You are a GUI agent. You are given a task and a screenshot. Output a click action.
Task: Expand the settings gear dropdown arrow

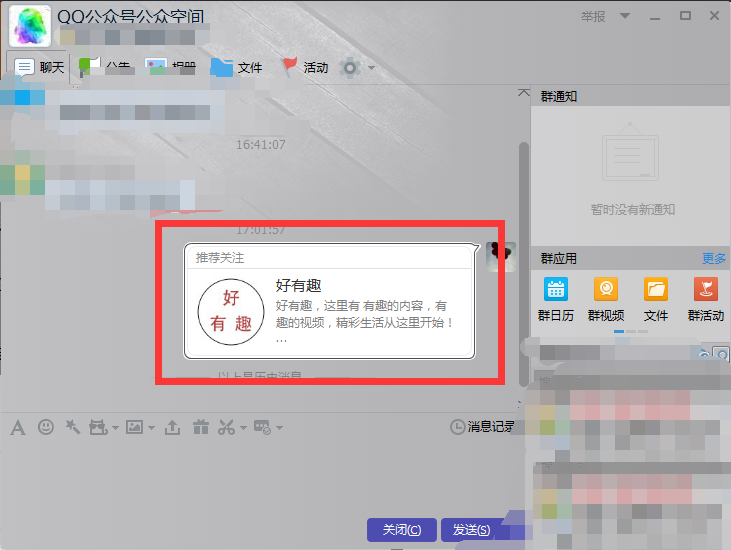[372, 68]
